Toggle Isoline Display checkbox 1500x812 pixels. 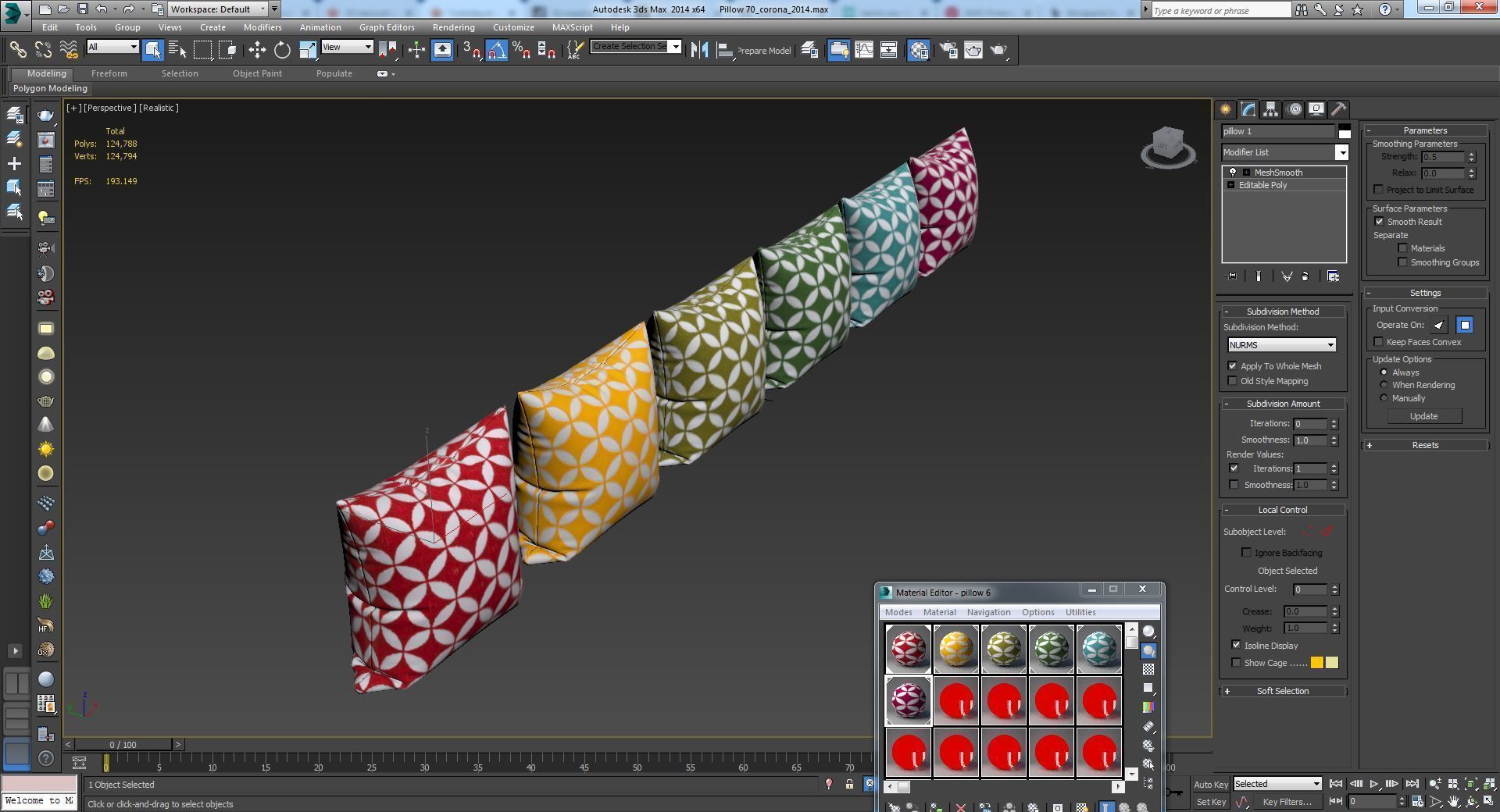click(1236, 646)
